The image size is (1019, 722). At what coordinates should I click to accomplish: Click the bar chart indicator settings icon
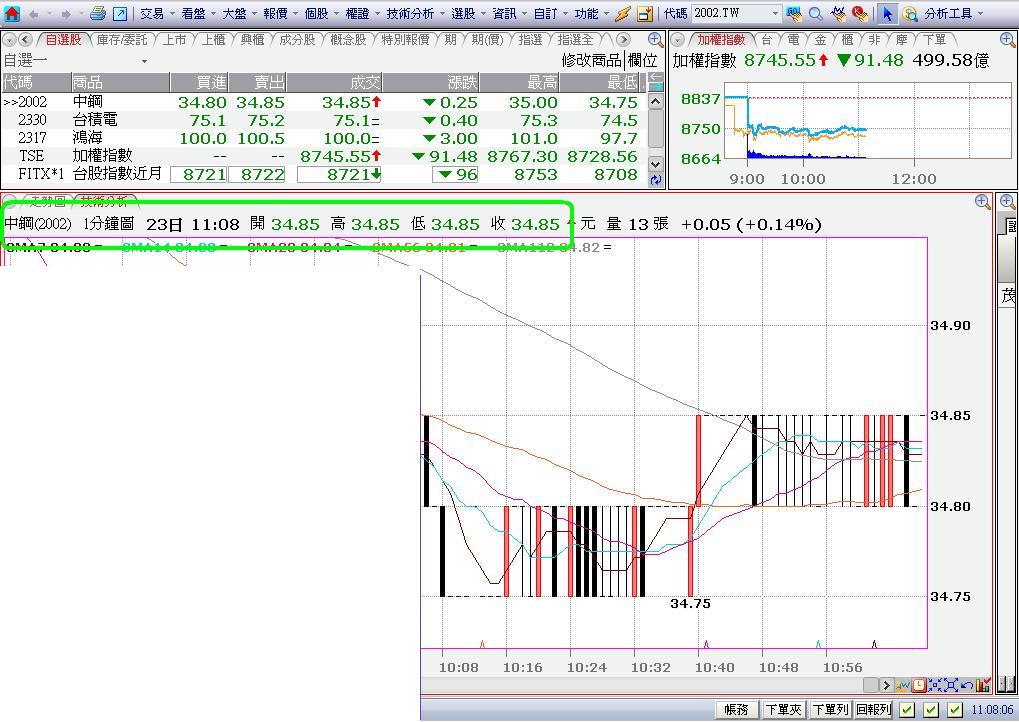(x=983, y=685)
